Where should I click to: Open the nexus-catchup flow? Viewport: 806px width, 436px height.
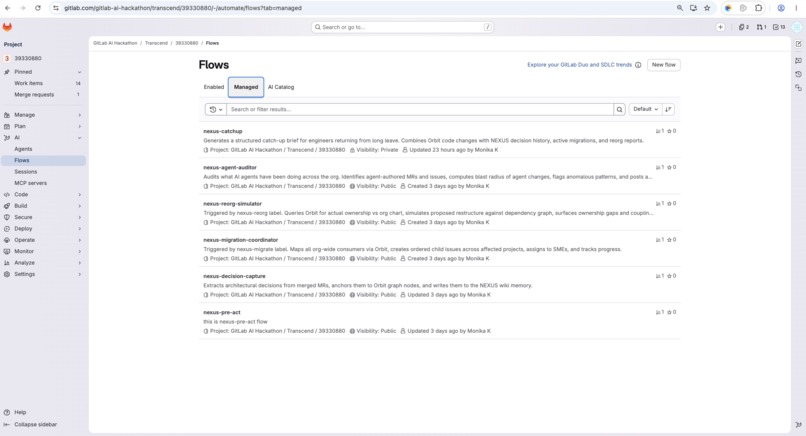[223, 131]
